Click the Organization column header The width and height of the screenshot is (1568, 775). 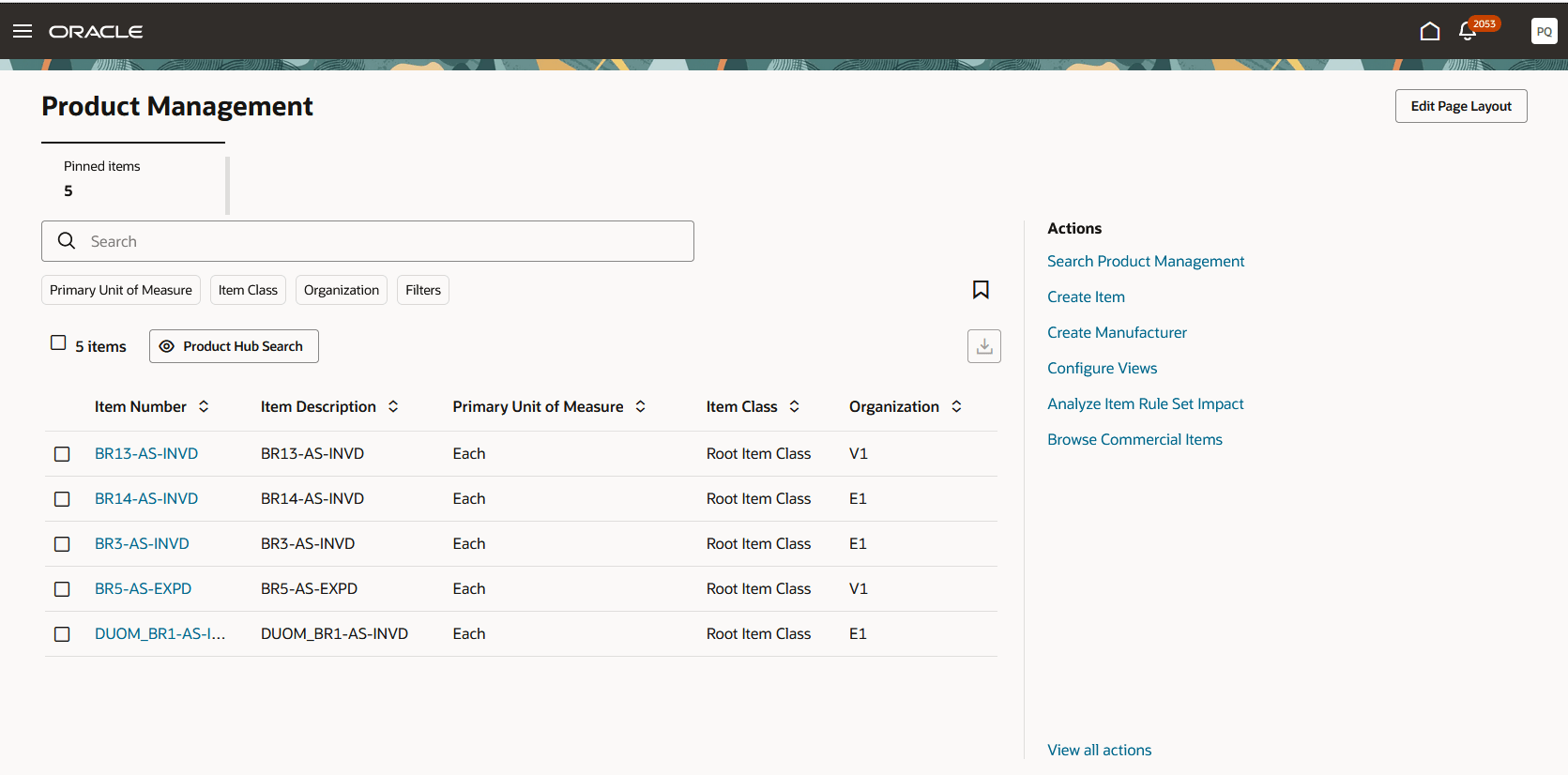pos(894,406)
